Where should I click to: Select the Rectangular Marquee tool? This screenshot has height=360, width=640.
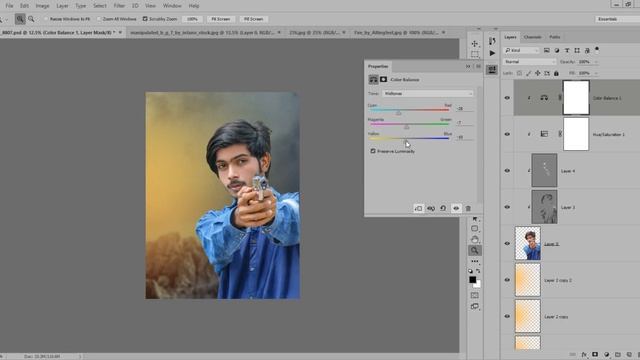click(474, 54)
